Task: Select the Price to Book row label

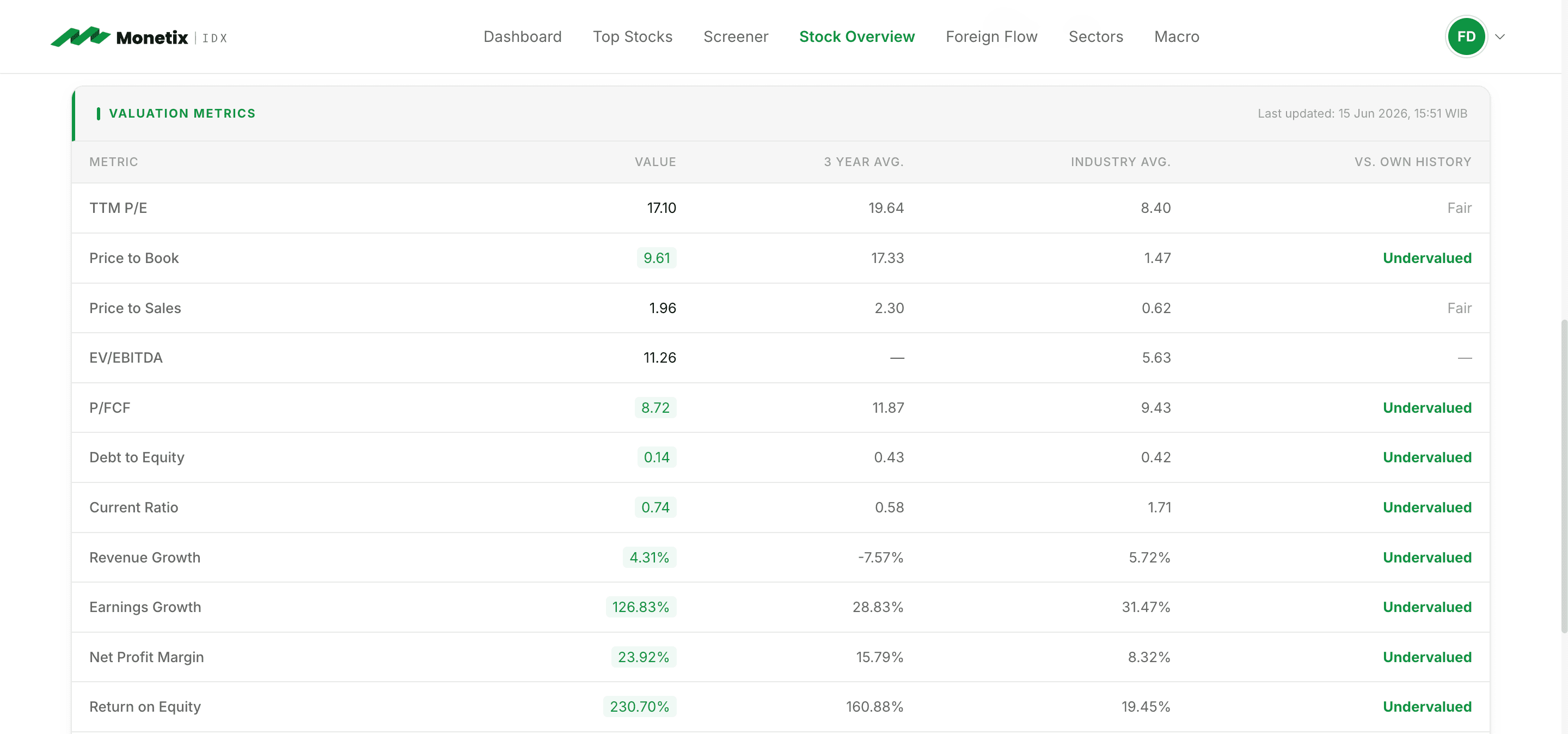Action: pyautogui.click(x=134, y=258)
